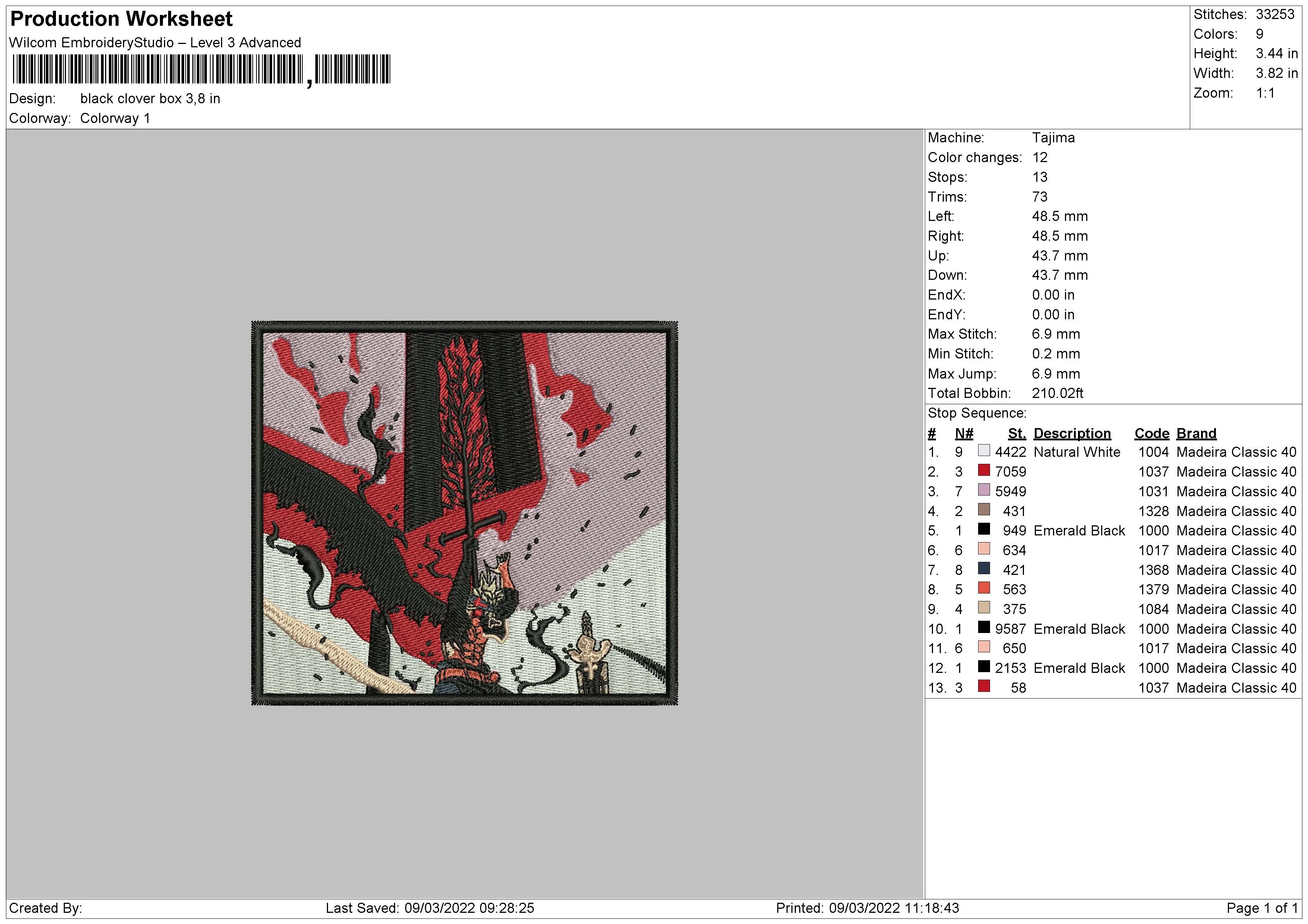Click thread code 1368 in row 7
The width and height of the screenshot is (1308, 924).
pos(1154,570)
